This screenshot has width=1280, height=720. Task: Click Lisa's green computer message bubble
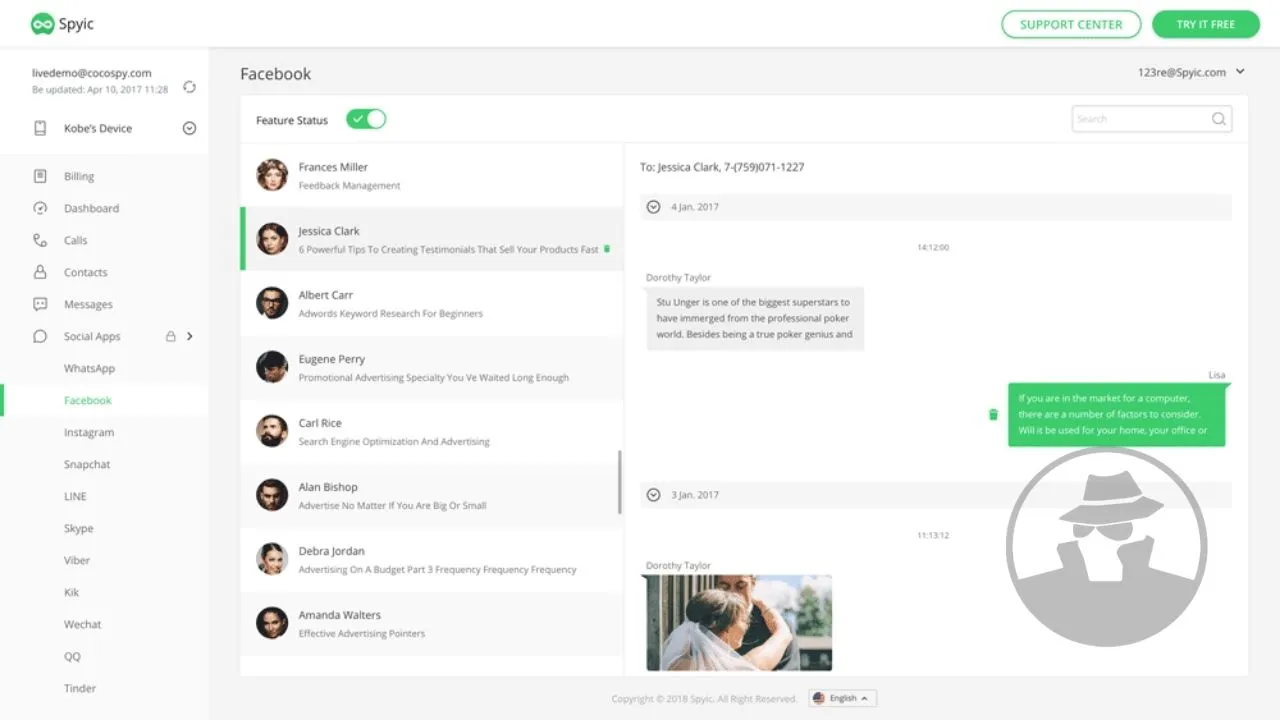[x=1116, y=414]
